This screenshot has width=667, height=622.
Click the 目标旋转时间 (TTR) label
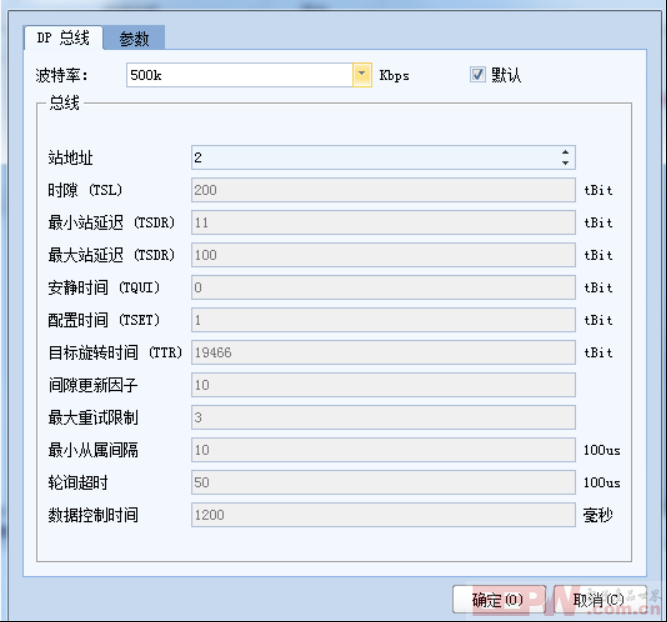[x=115, y=353]
